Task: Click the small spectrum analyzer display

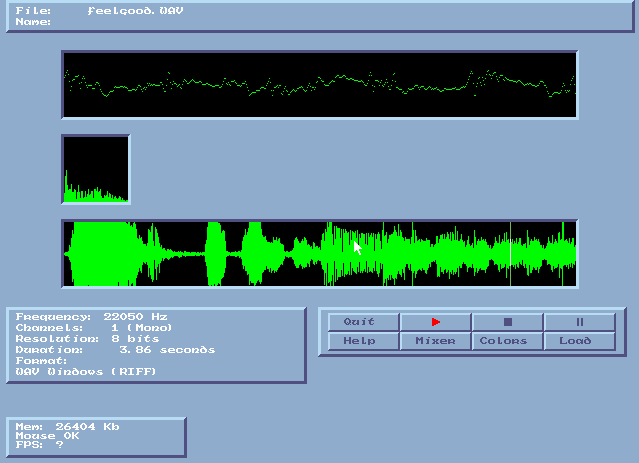Action: (x=96, y=169)
